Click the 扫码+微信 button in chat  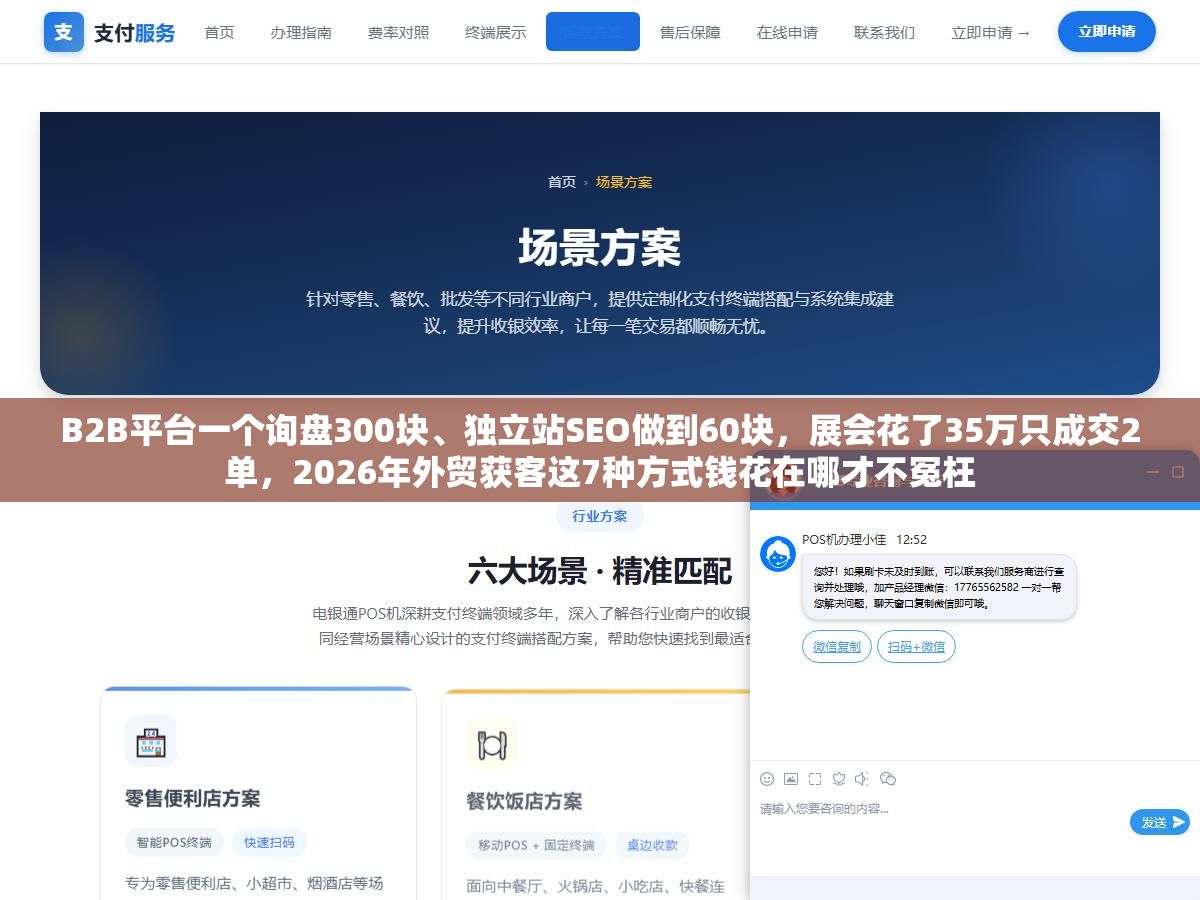coord(916,647)
